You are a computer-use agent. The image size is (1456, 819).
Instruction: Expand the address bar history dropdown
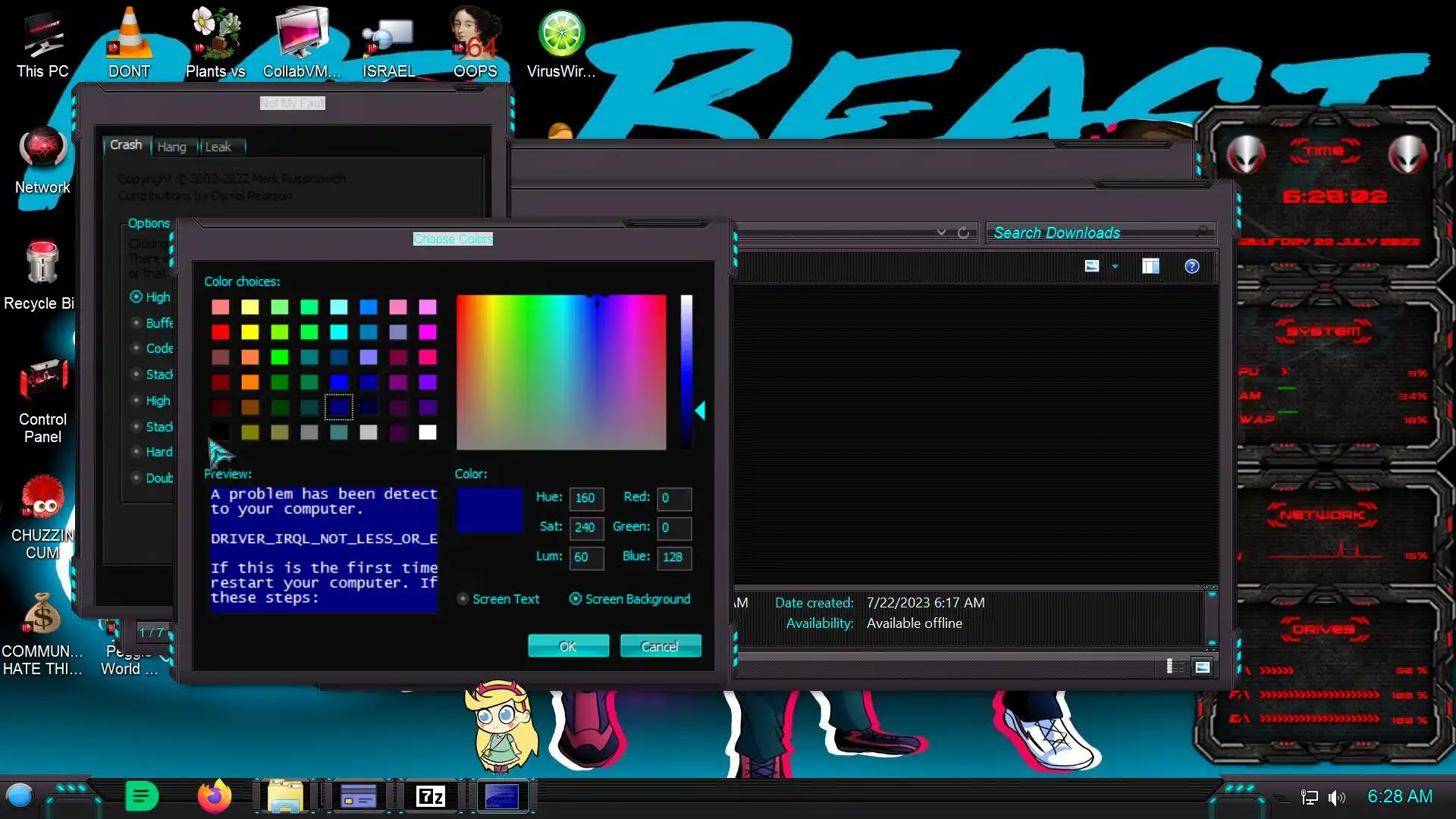pos(941,233)
